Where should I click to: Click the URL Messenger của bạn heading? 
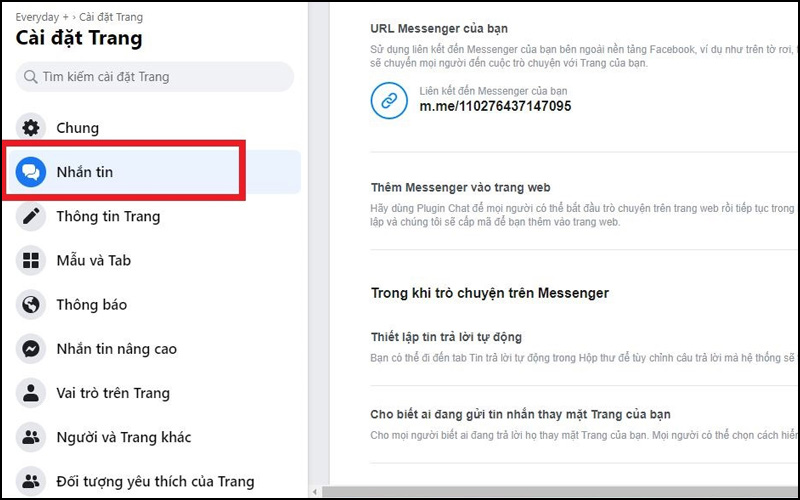pyautogui.click(x=439, y=29)
